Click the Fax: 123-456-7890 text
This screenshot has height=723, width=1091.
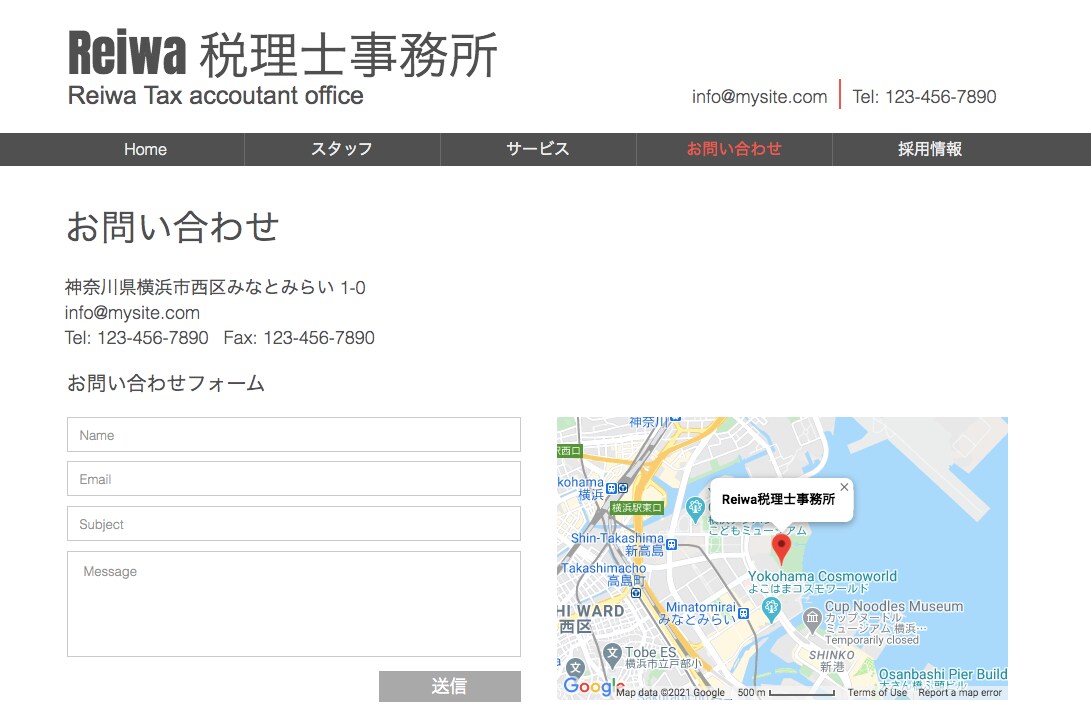point(299,338)
